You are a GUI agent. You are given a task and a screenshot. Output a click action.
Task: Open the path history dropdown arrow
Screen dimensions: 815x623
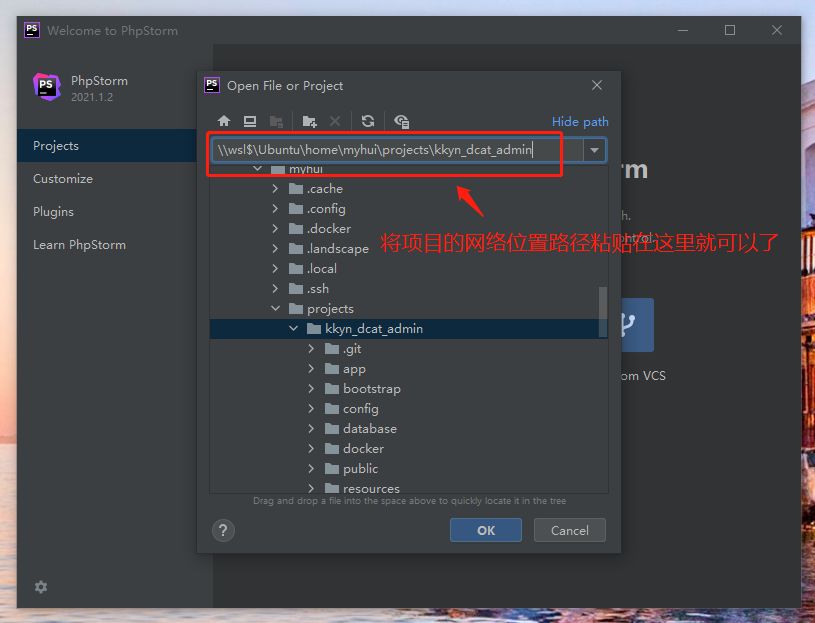point(595,150)
